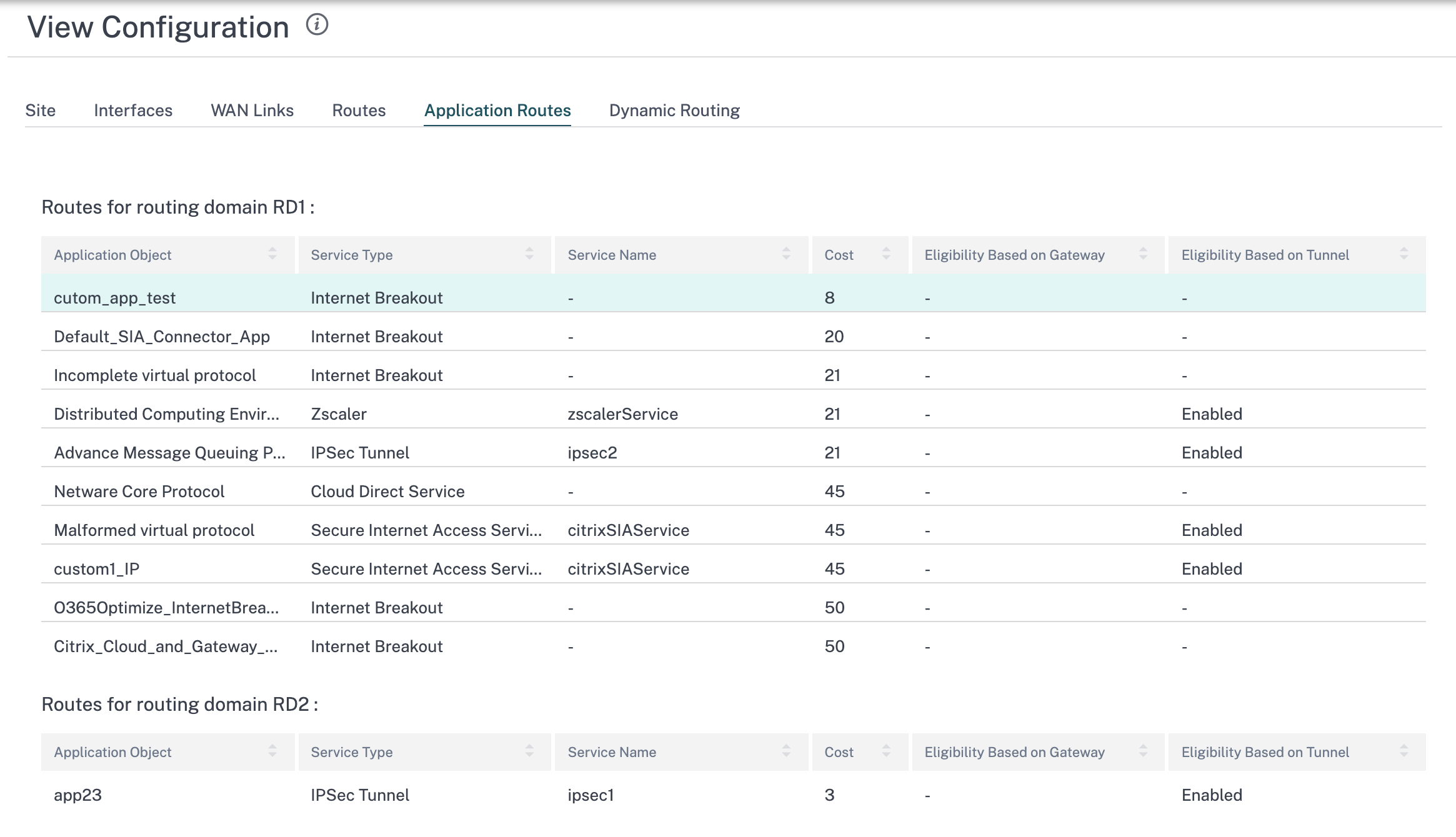1456x837 pixels.
Task: Open the Dynamic Routing tab
Action: 674,111
